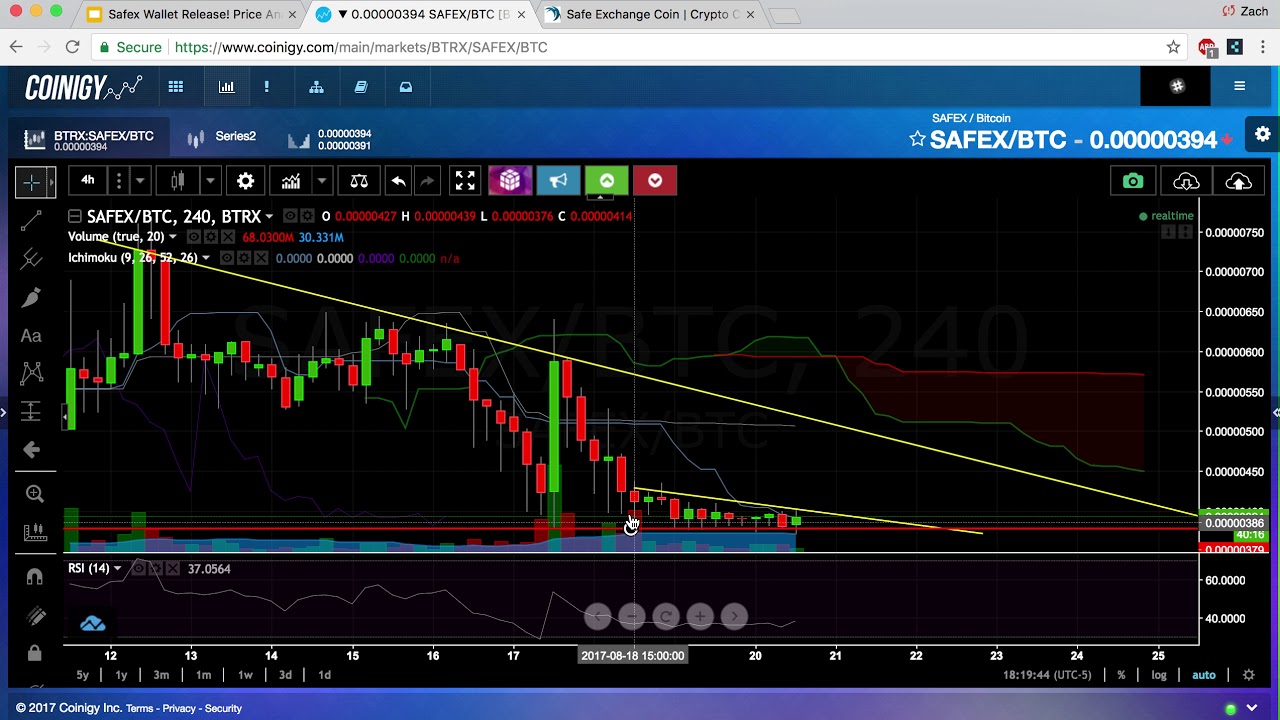Toggle visibility of RSI indicator
The width and height of the screenshot is (1280, 720).
pos(139,569)
